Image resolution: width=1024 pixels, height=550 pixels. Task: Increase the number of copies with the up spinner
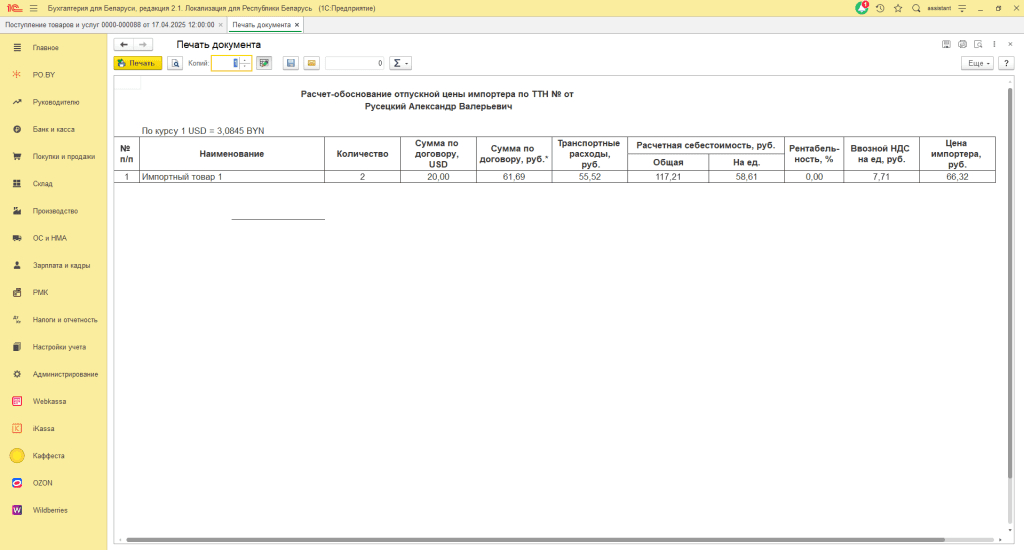pyautogui.click(x=245, y=60)
